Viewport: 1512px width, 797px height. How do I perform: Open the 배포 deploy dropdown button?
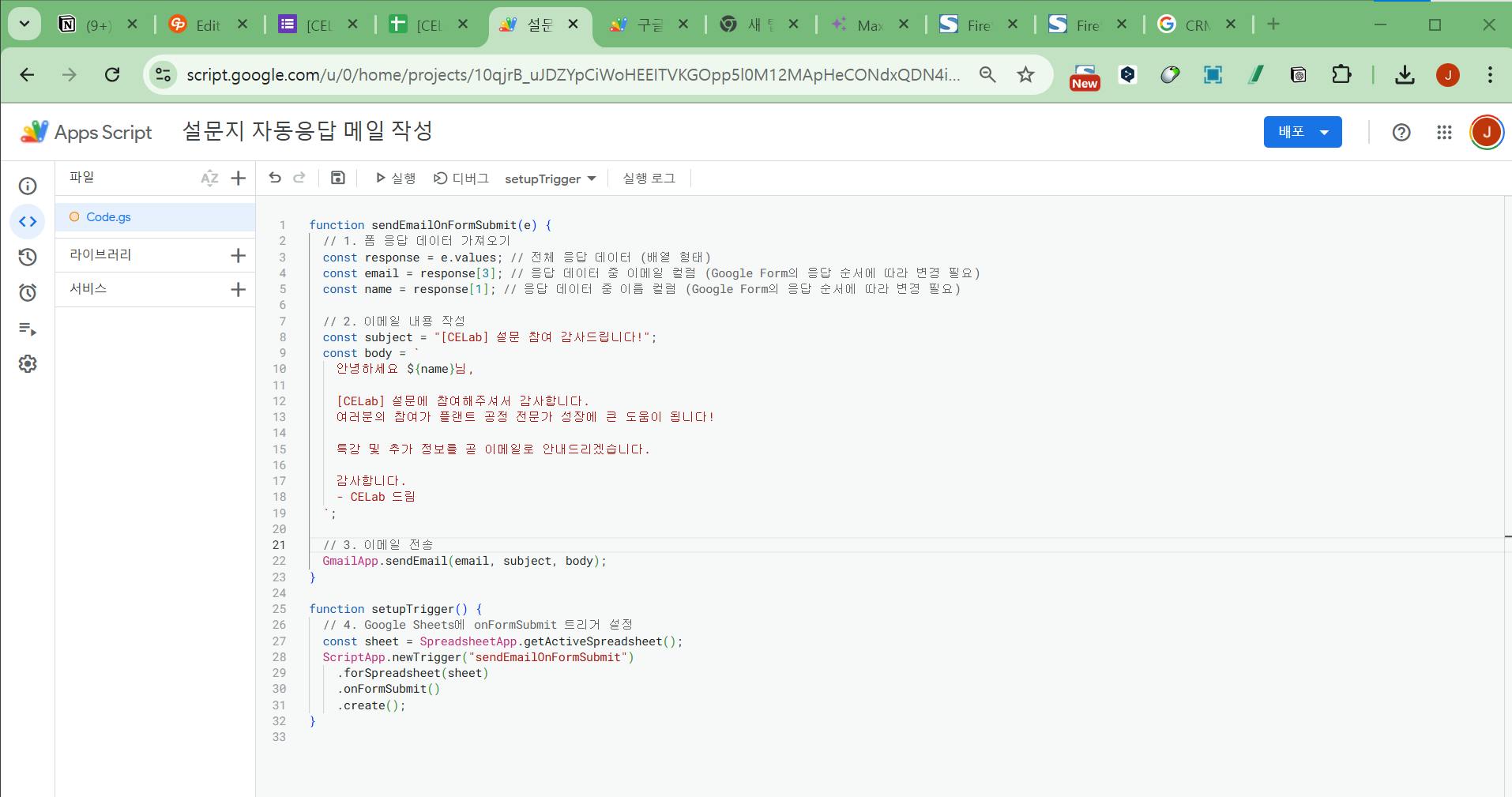click(x=1303, y=132)
